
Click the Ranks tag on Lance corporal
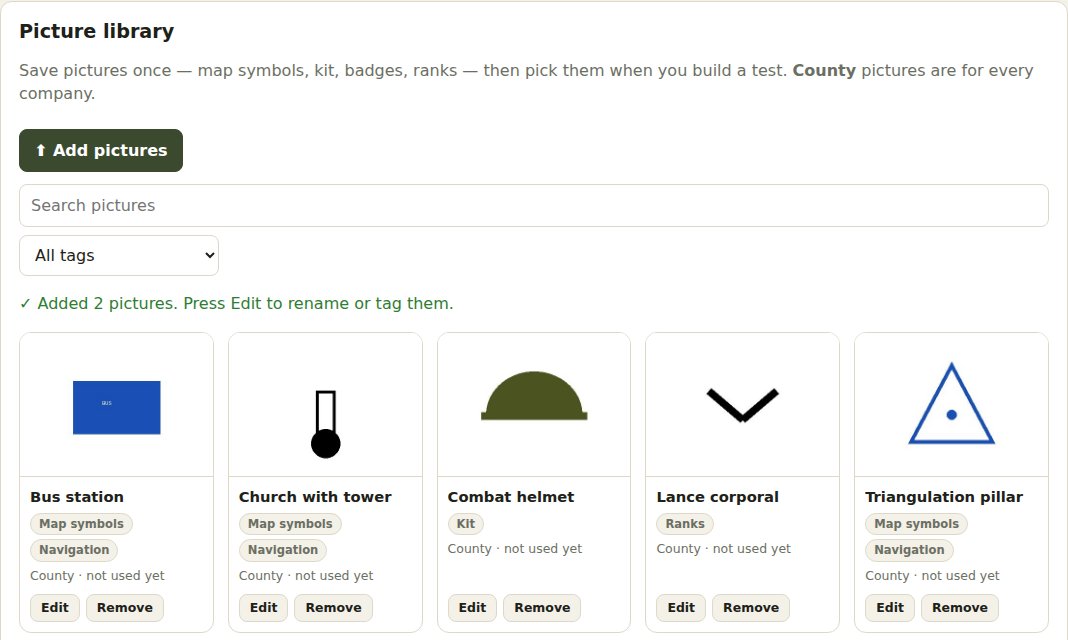click(x=685, y=524)
